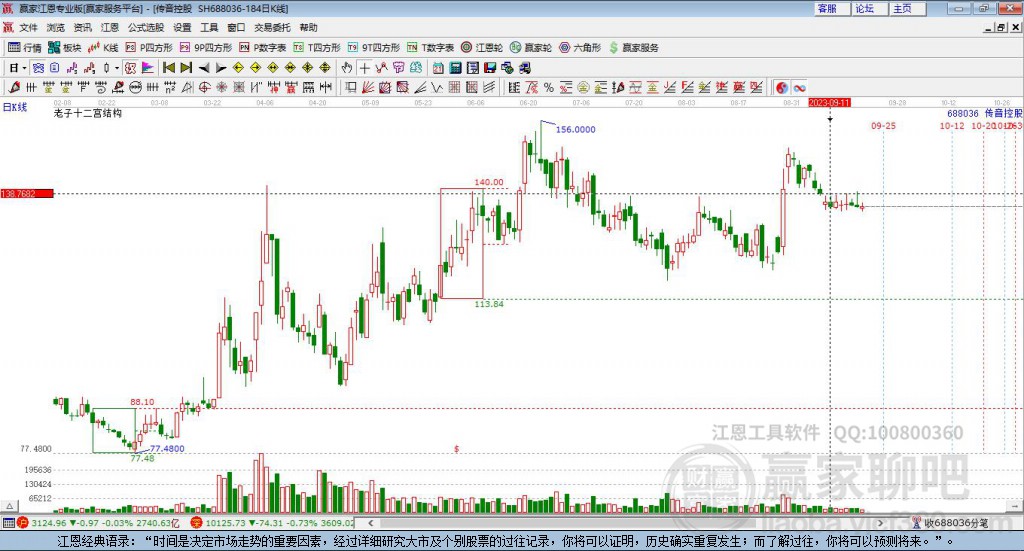1024x551 pixels.
Task: Open the 文件 menu
Action: (28, 27)
